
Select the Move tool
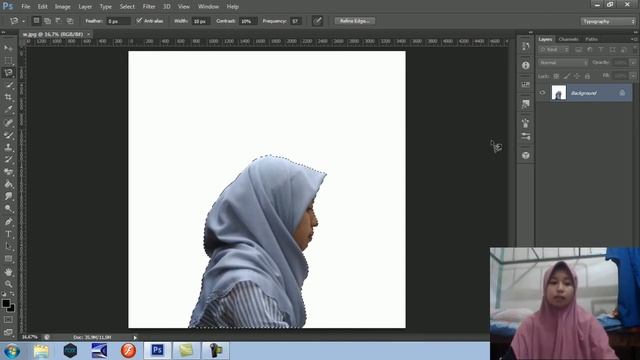pos(8,48)
